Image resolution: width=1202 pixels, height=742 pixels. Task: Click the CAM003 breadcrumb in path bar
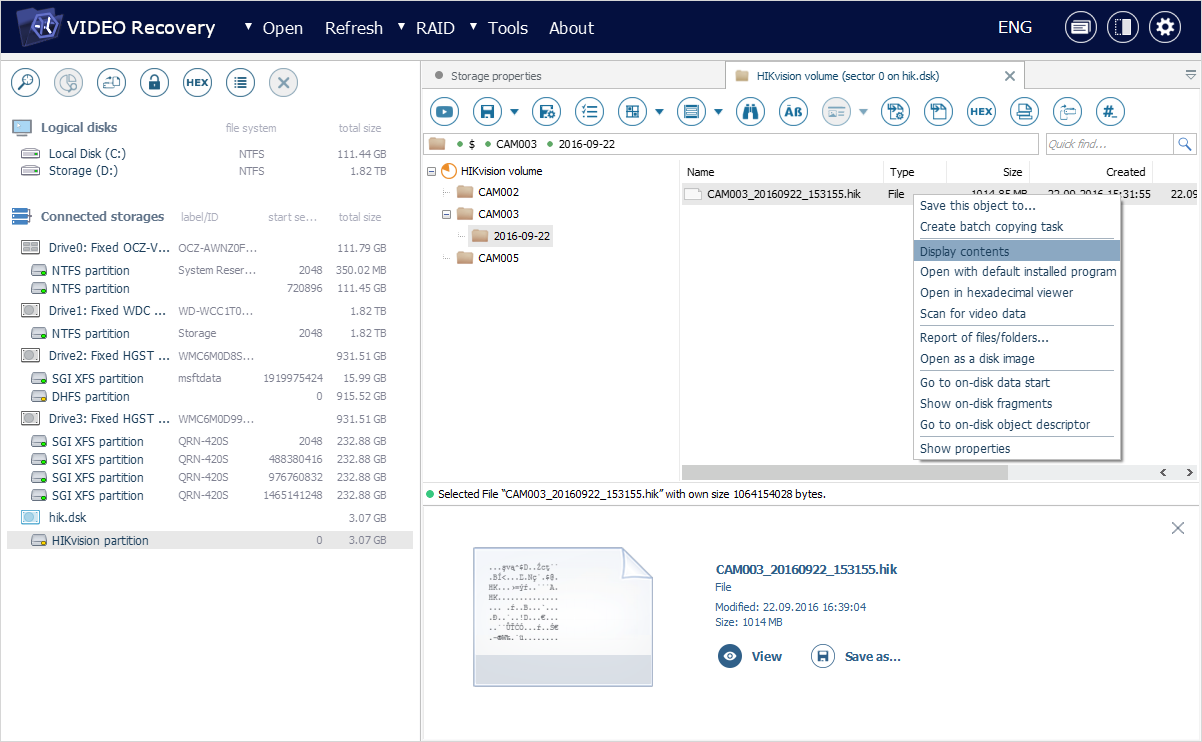pos(516,144)
